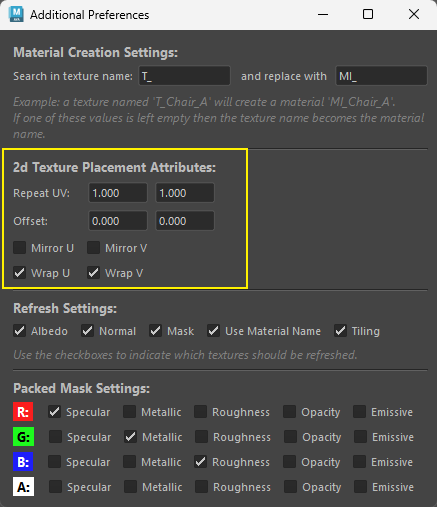Viewport: 437px width, 507px height.
Task: Click the second Offset value field
Action: [x=185, y=221]
